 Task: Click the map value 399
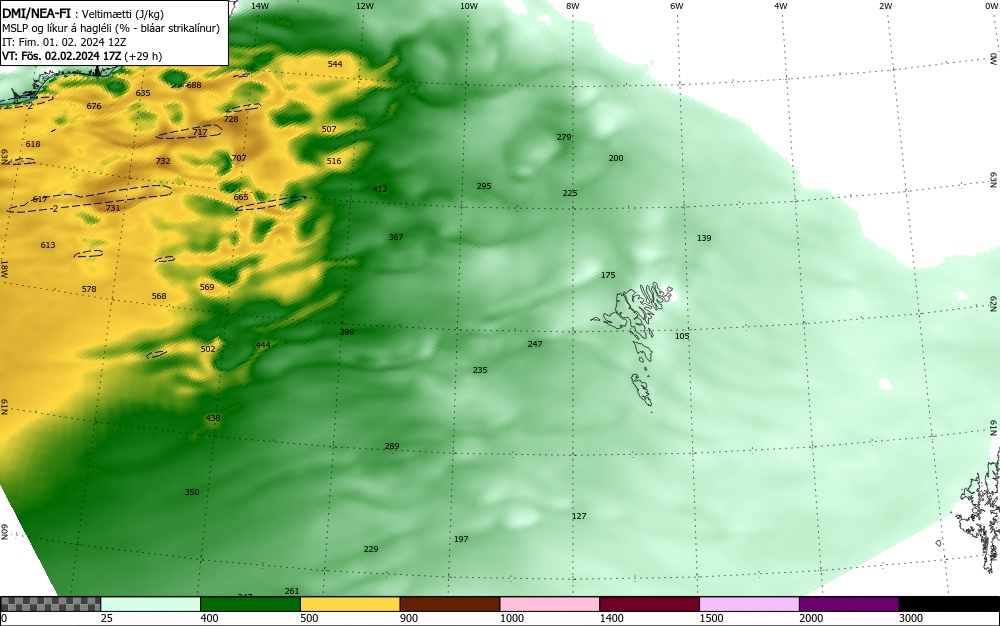pyautogui.click(x=347, y=332)
